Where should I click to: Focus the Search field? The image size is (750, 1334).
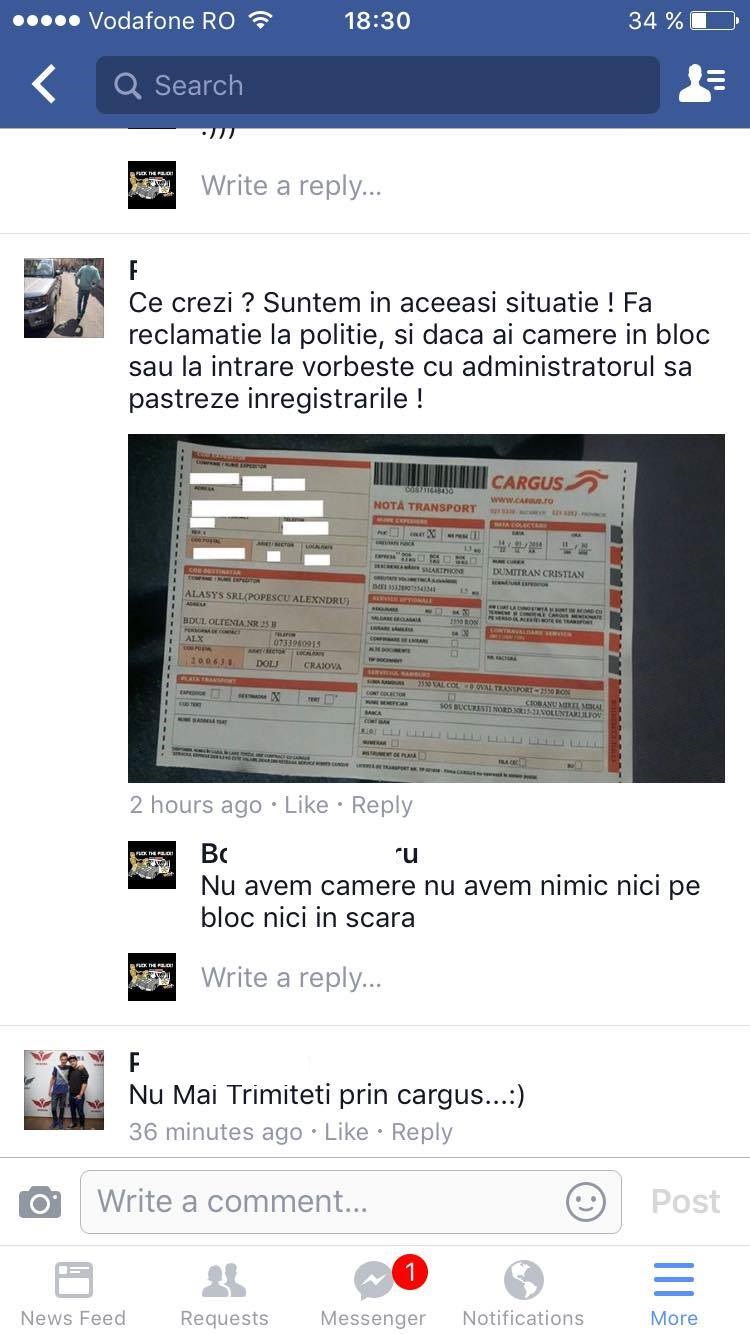[378, 85]
